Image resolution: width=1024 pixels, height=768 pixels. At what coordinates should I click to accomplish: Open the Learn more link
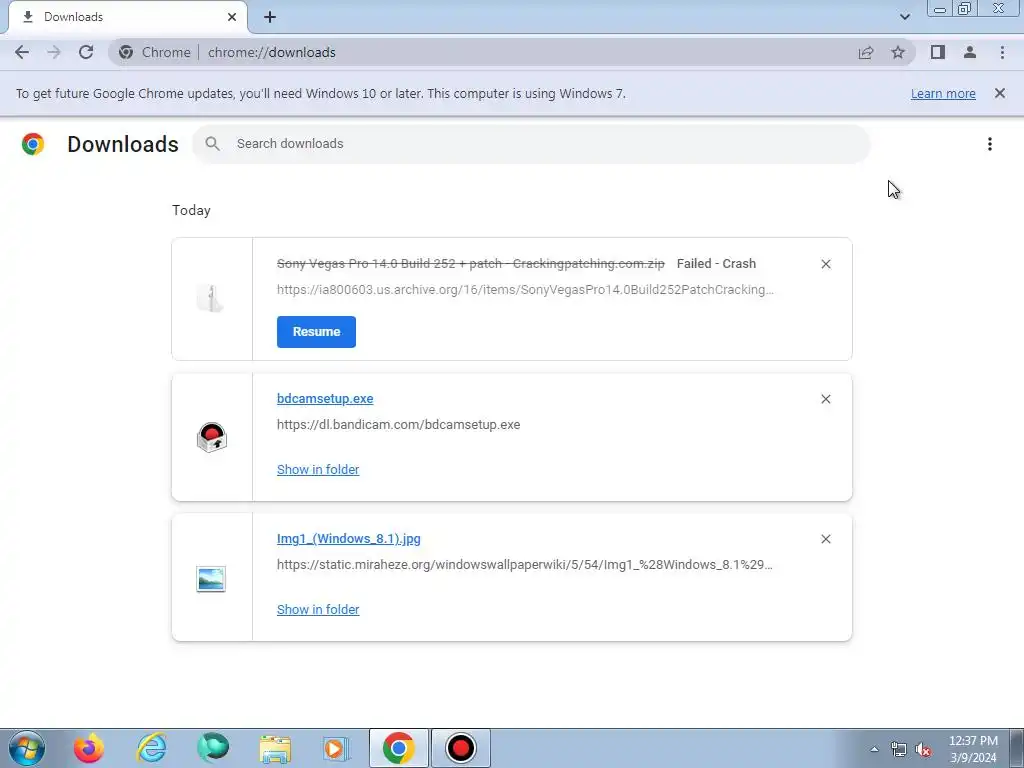(x=943, y=93)
